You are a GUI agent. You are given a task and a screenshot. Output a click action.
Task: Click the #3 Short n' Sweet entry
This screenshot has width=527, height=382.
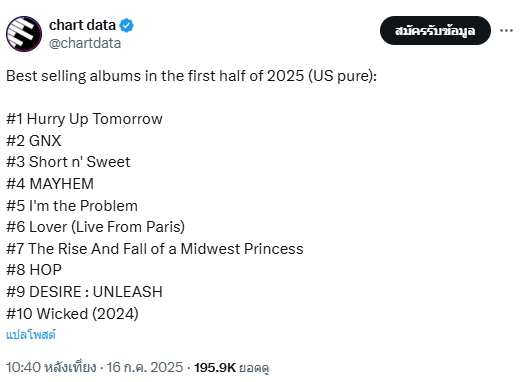tap(68, 162)
